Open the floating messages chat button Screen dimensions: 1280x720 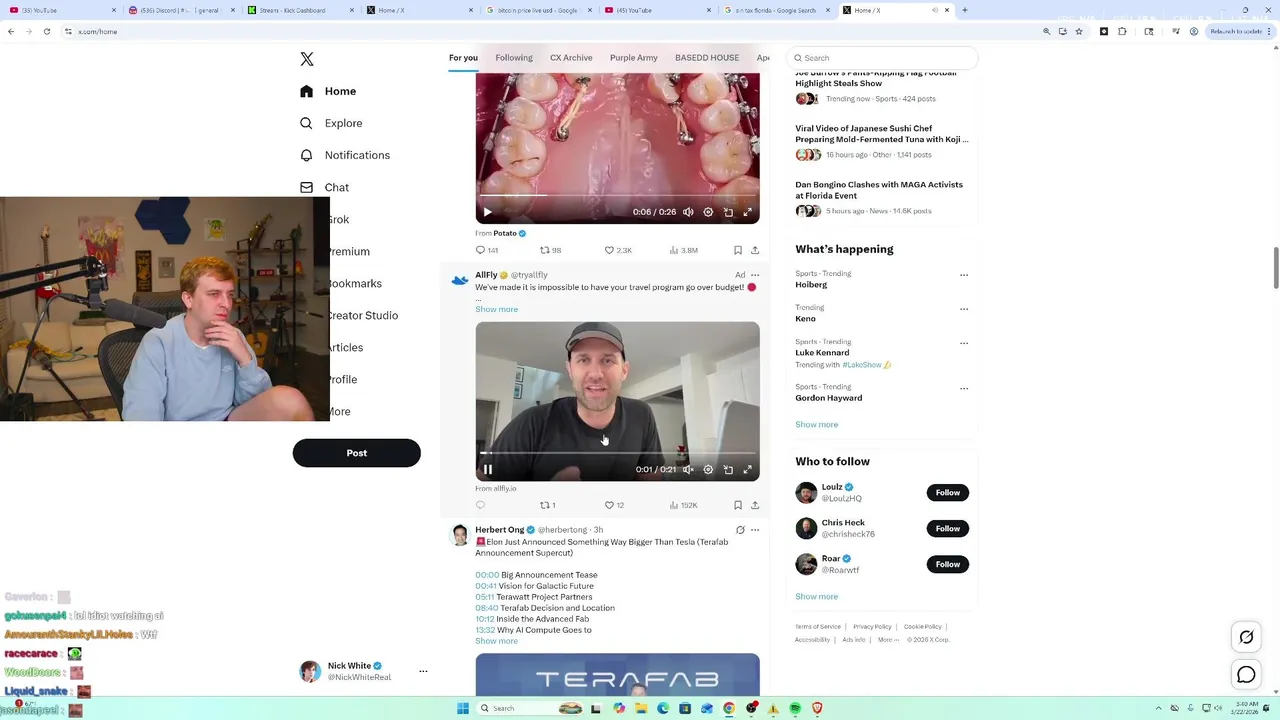[x=1246, y=675]
